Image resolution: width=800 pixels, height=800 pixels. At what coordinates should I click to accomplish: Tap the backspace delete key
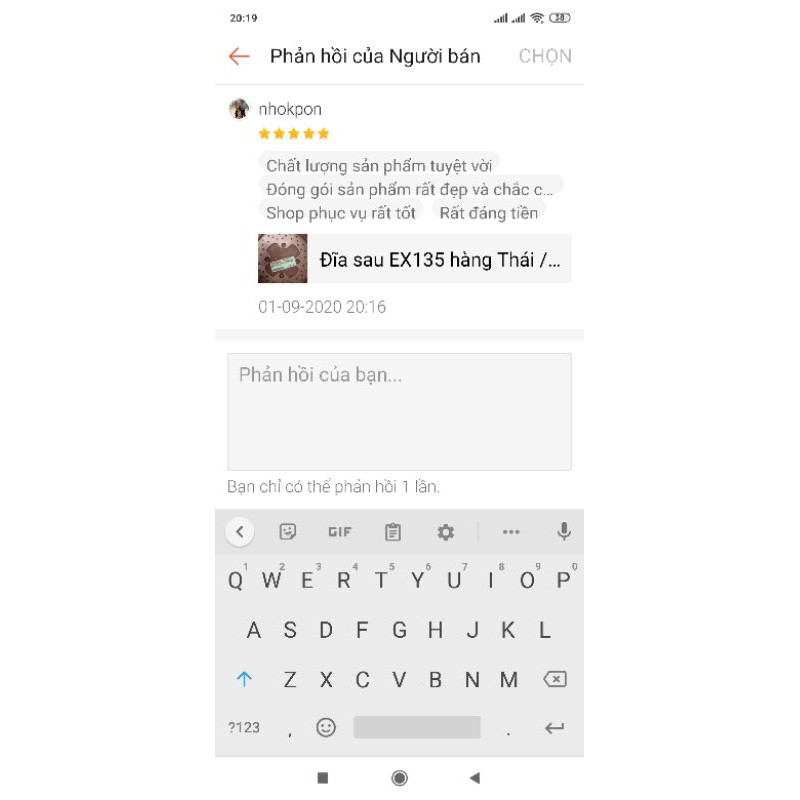[x=555, y=679]
